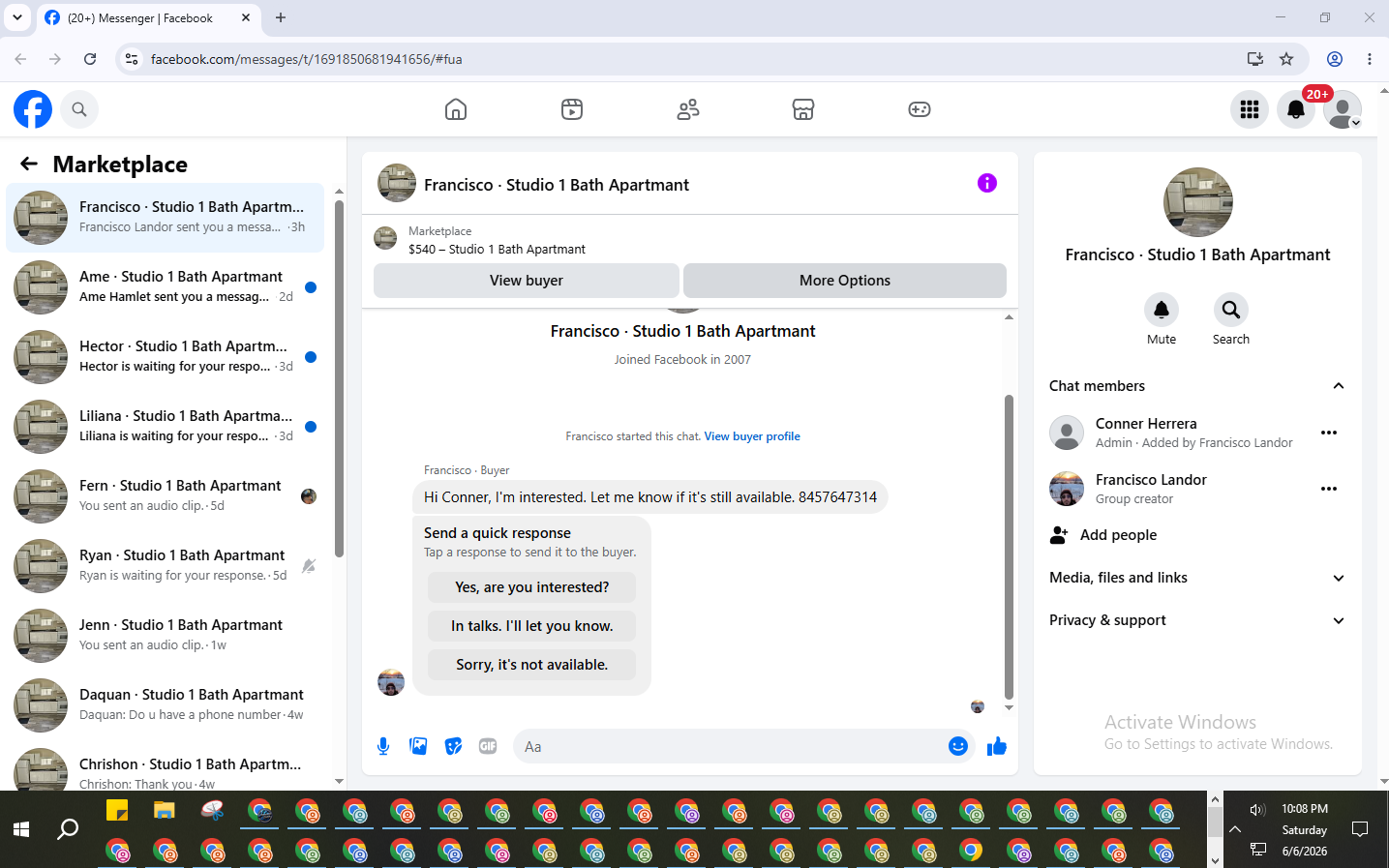Screen dimensions: 1389x868
Task: Attach a photo or file icon
Action: click(x=418, y=746)
